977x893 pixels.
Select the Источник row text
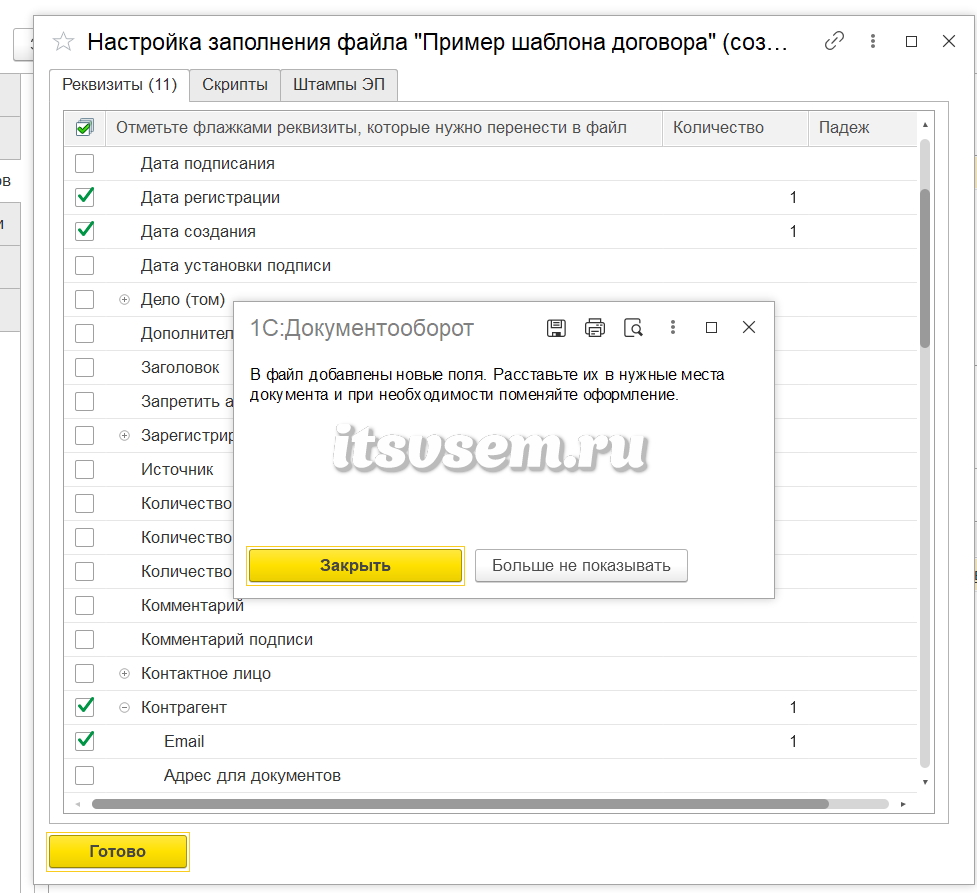[177, 470]
